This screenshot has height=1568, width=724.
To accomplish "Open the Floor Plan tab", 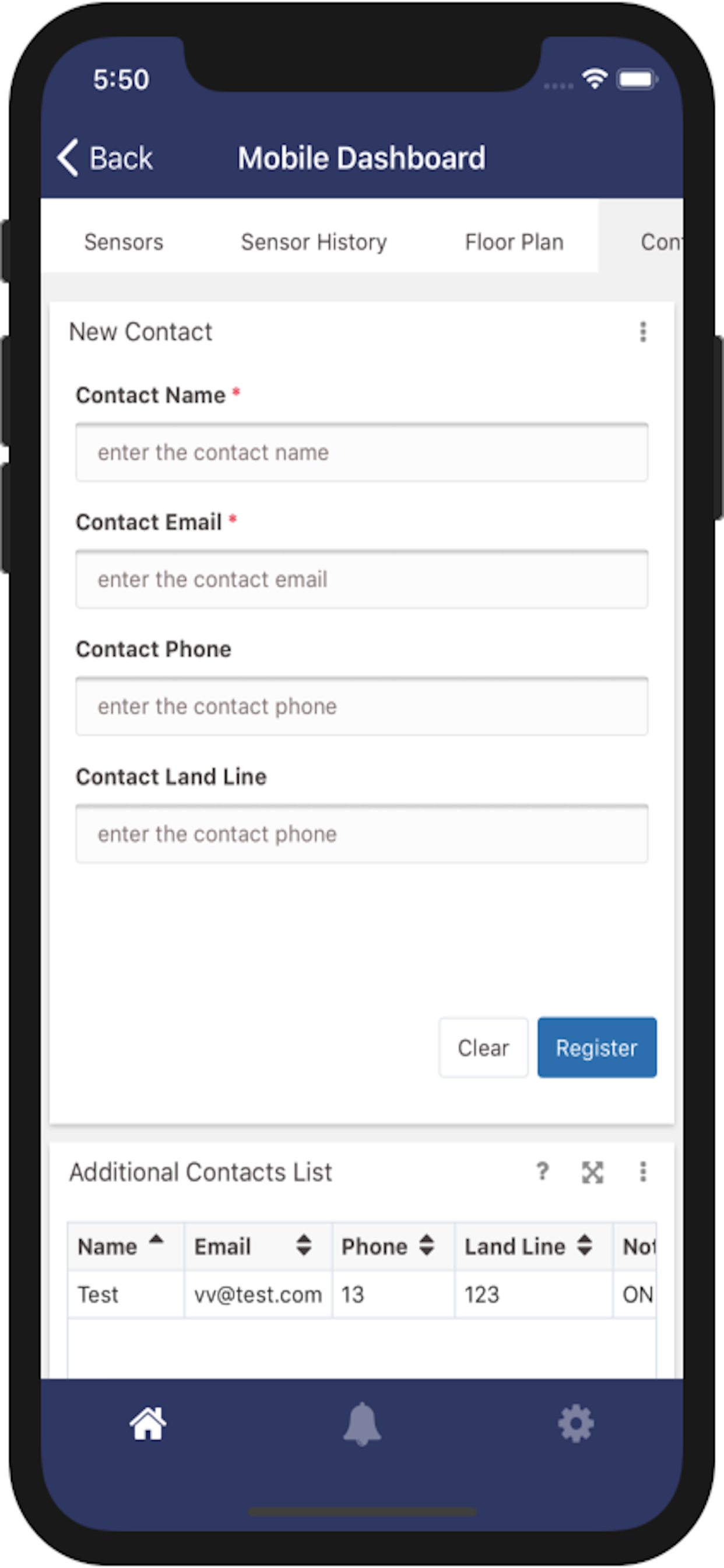I will click(514, 242).
